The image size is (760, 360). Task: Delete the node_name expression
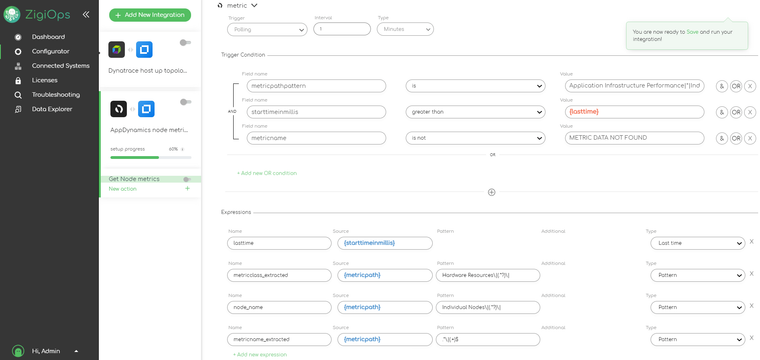752,305
